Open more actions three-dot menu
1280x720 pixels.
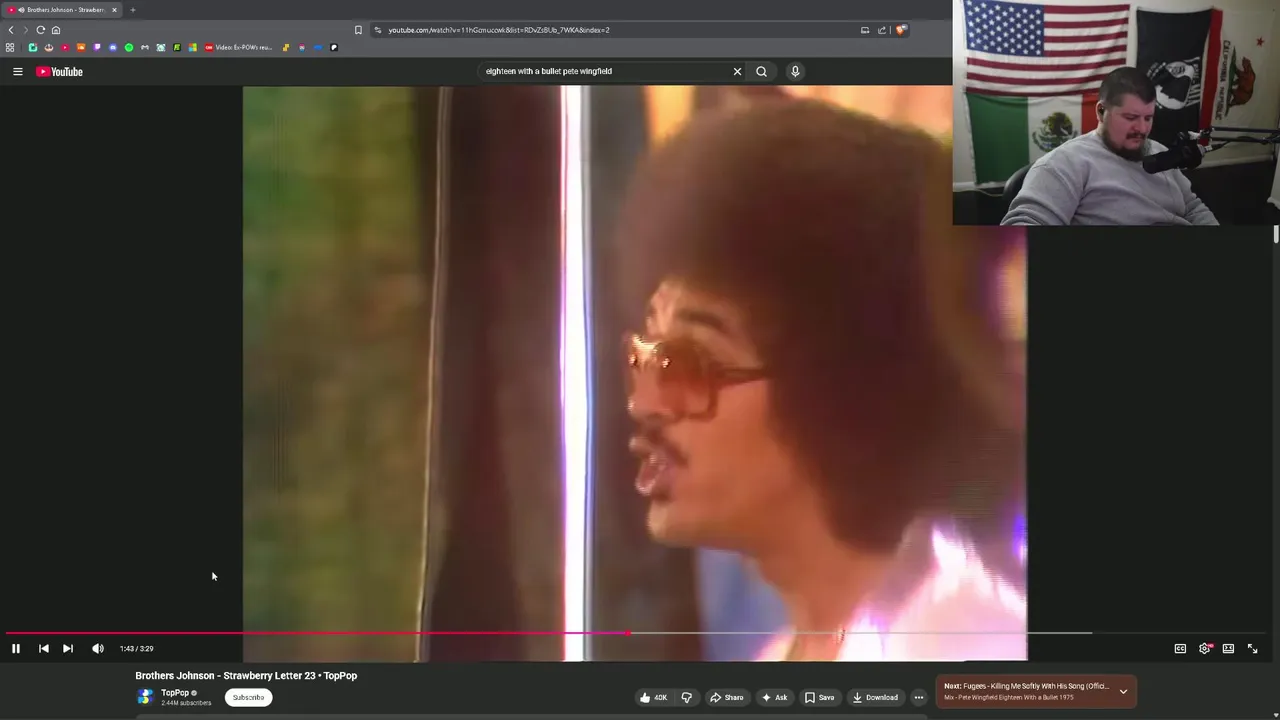(919, 698)
